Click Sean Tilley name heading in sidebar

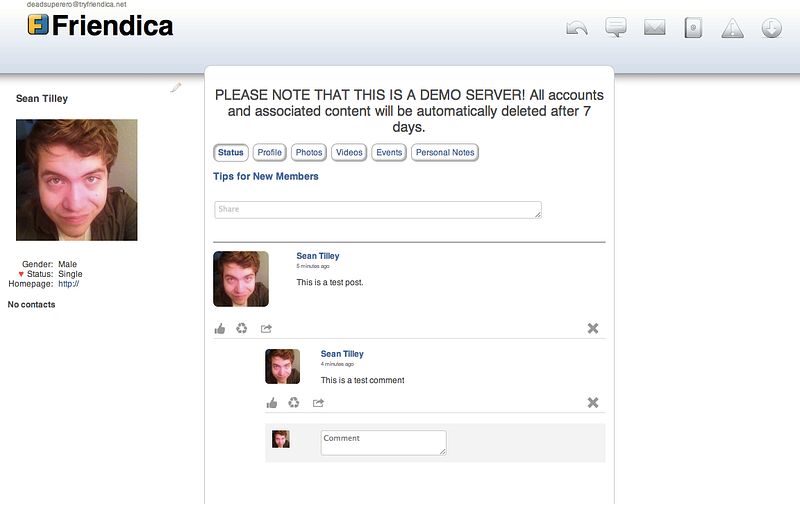point(42,99)
